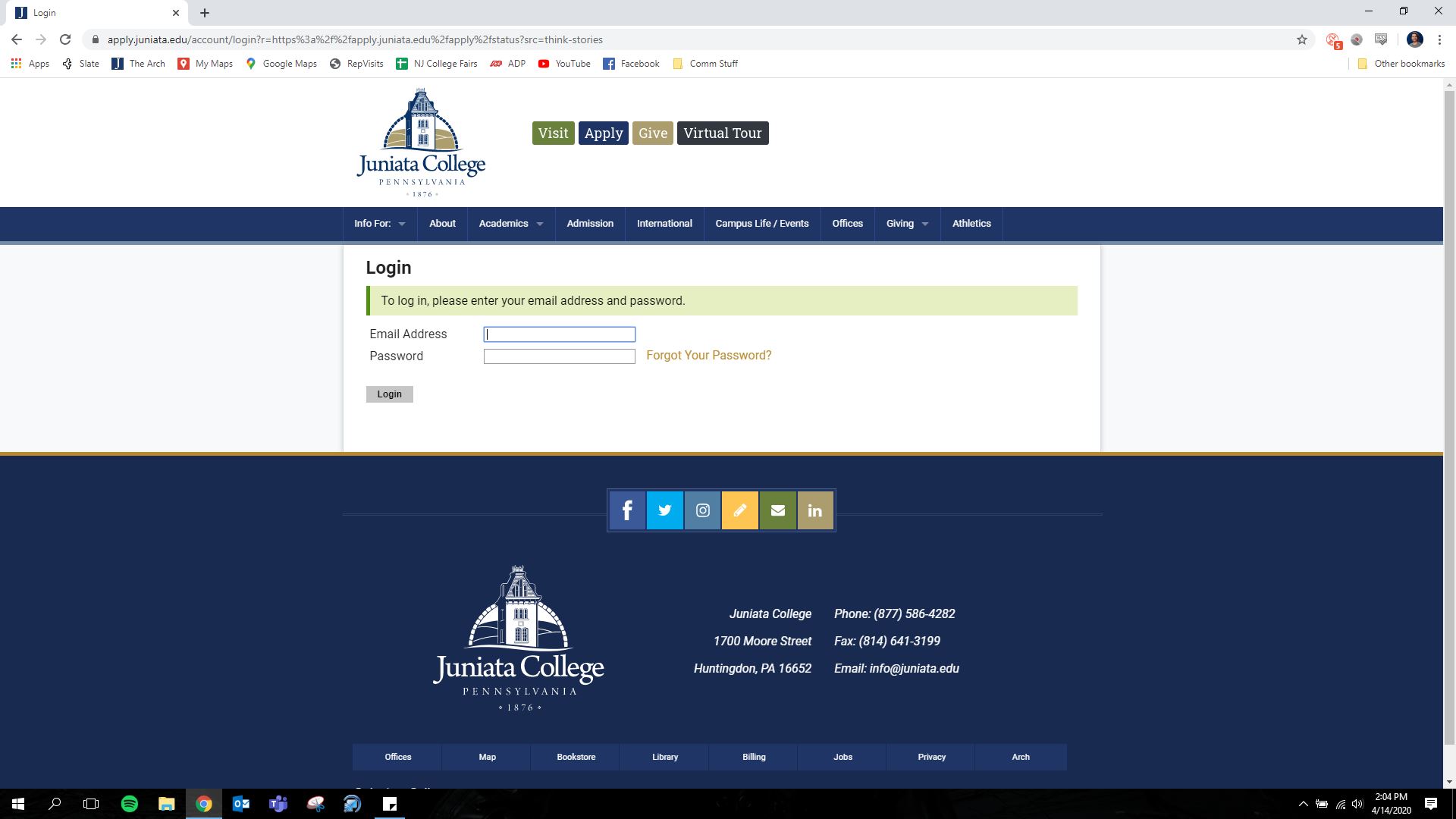This screenshot has height=819, width=1456.
Task: Open the email envelope icon in footer
Action: (x=777, y=510)
